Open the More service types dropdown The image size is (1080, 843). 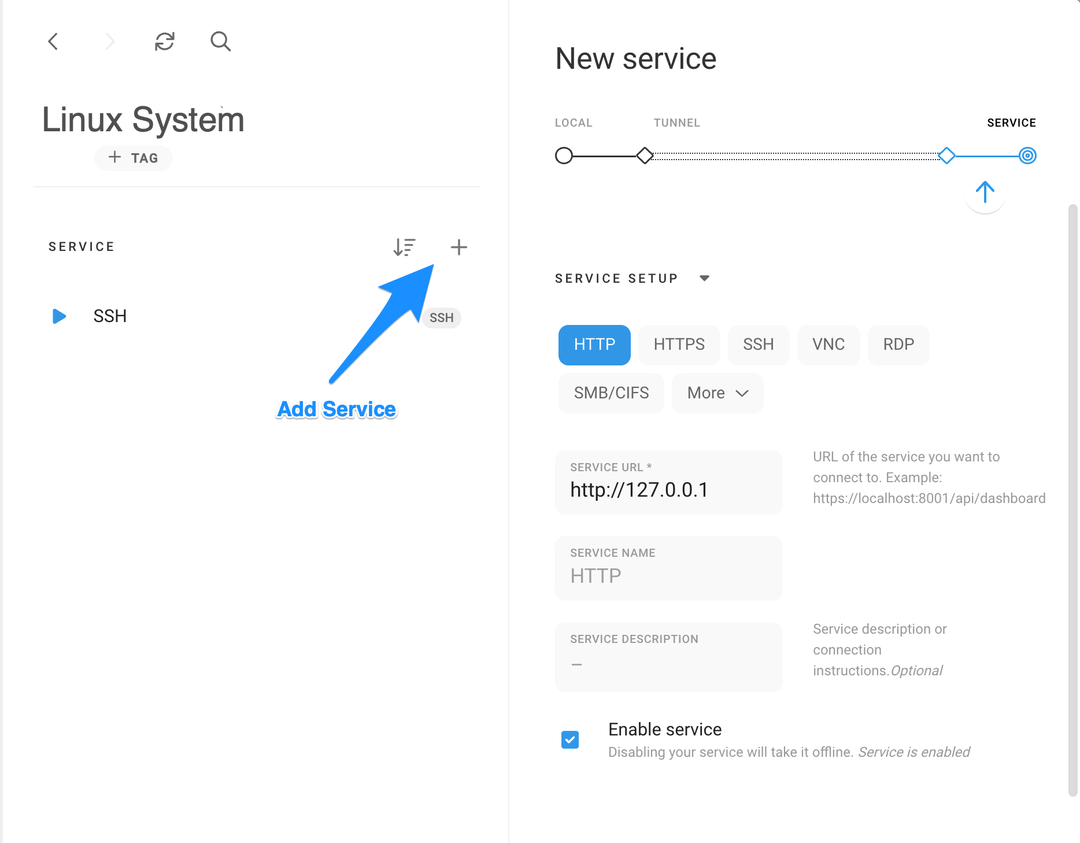click(x=717, y=392)
